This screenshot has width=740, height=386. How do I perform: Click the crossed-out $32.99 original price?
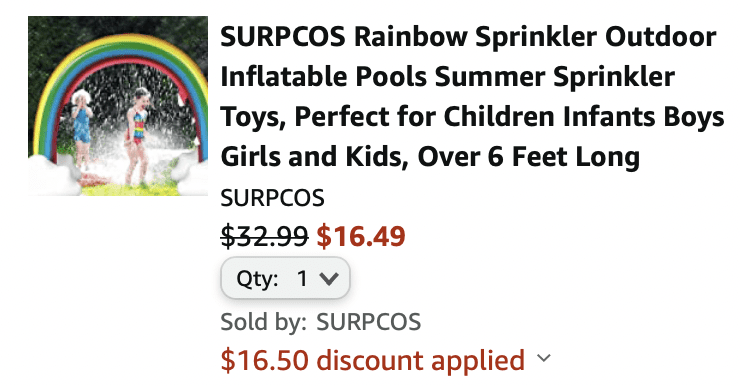(x=264, y=236)
